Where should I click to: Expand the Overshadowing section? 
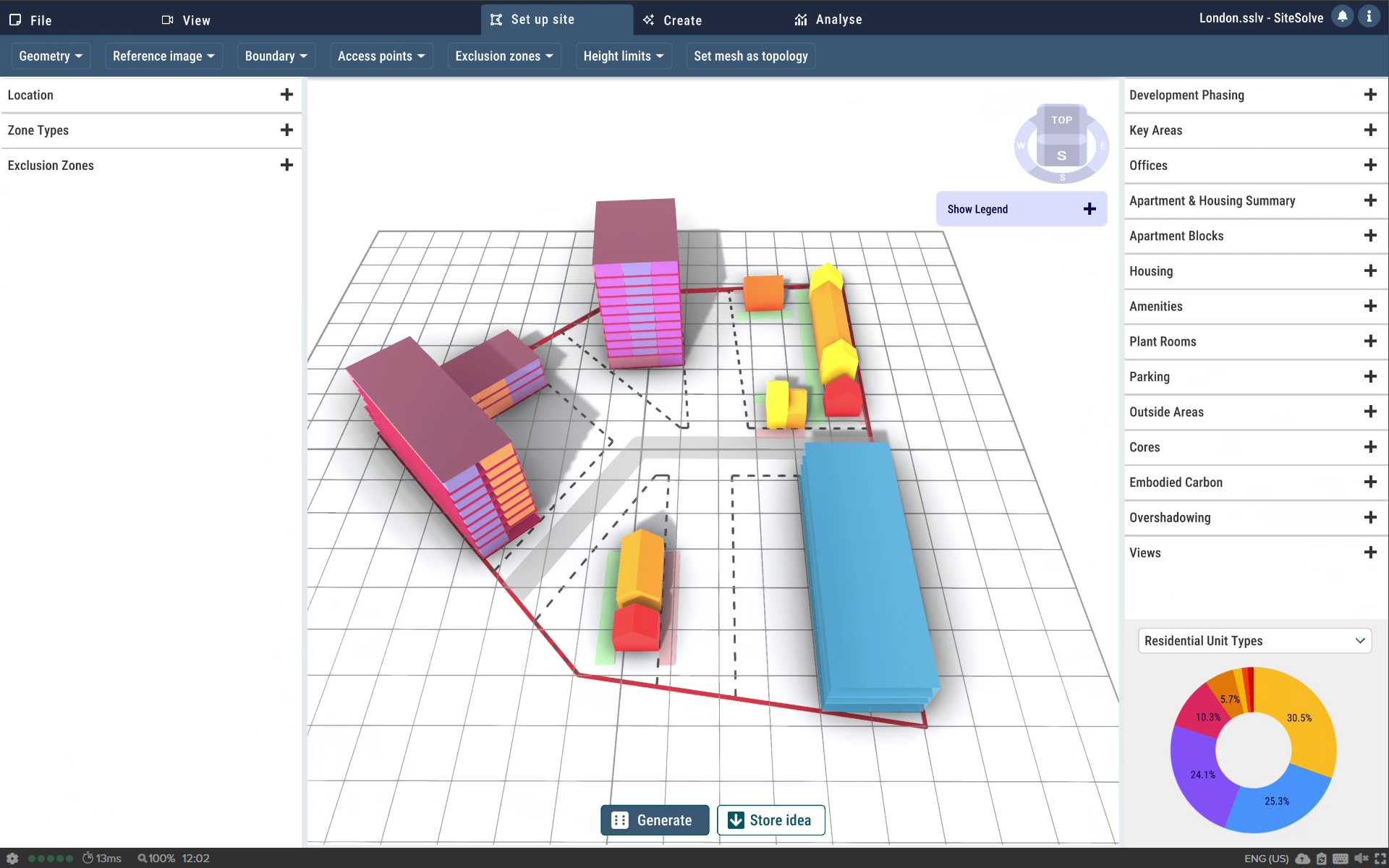(x=1369, y=518)
